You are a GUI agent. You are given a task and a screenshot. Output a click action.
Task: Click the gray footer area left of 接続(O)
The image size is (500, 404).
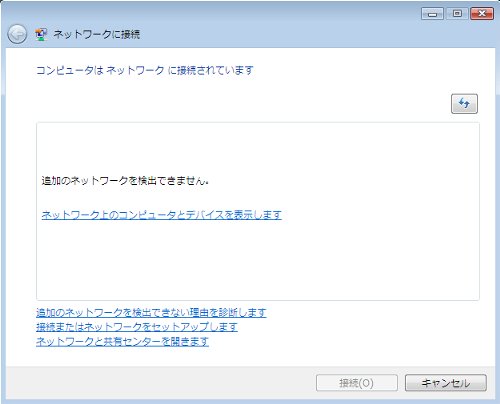coord(160,383)
